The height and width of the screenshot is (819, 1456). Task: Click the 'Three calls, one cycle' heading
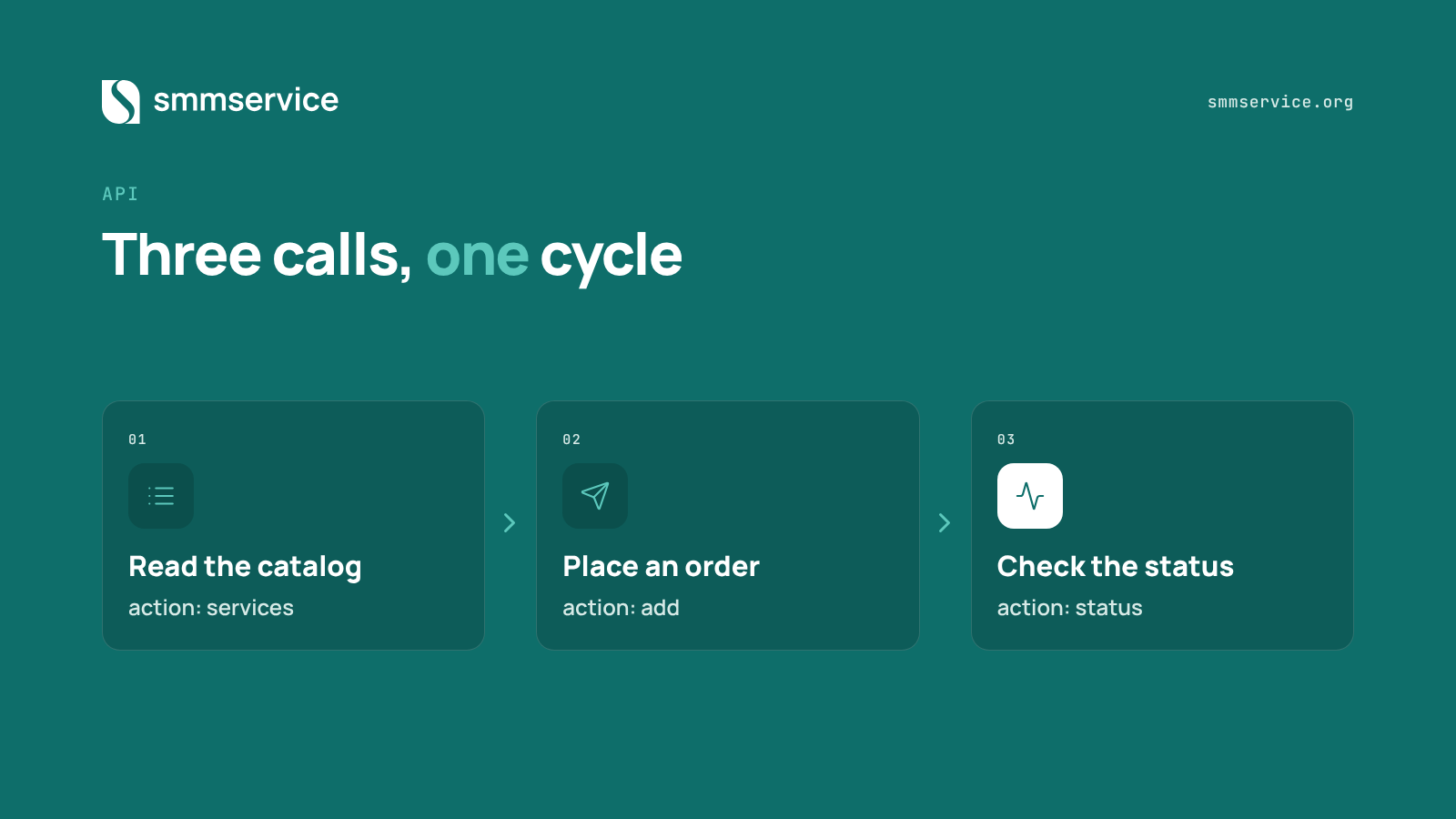click(x=392, y=256)
